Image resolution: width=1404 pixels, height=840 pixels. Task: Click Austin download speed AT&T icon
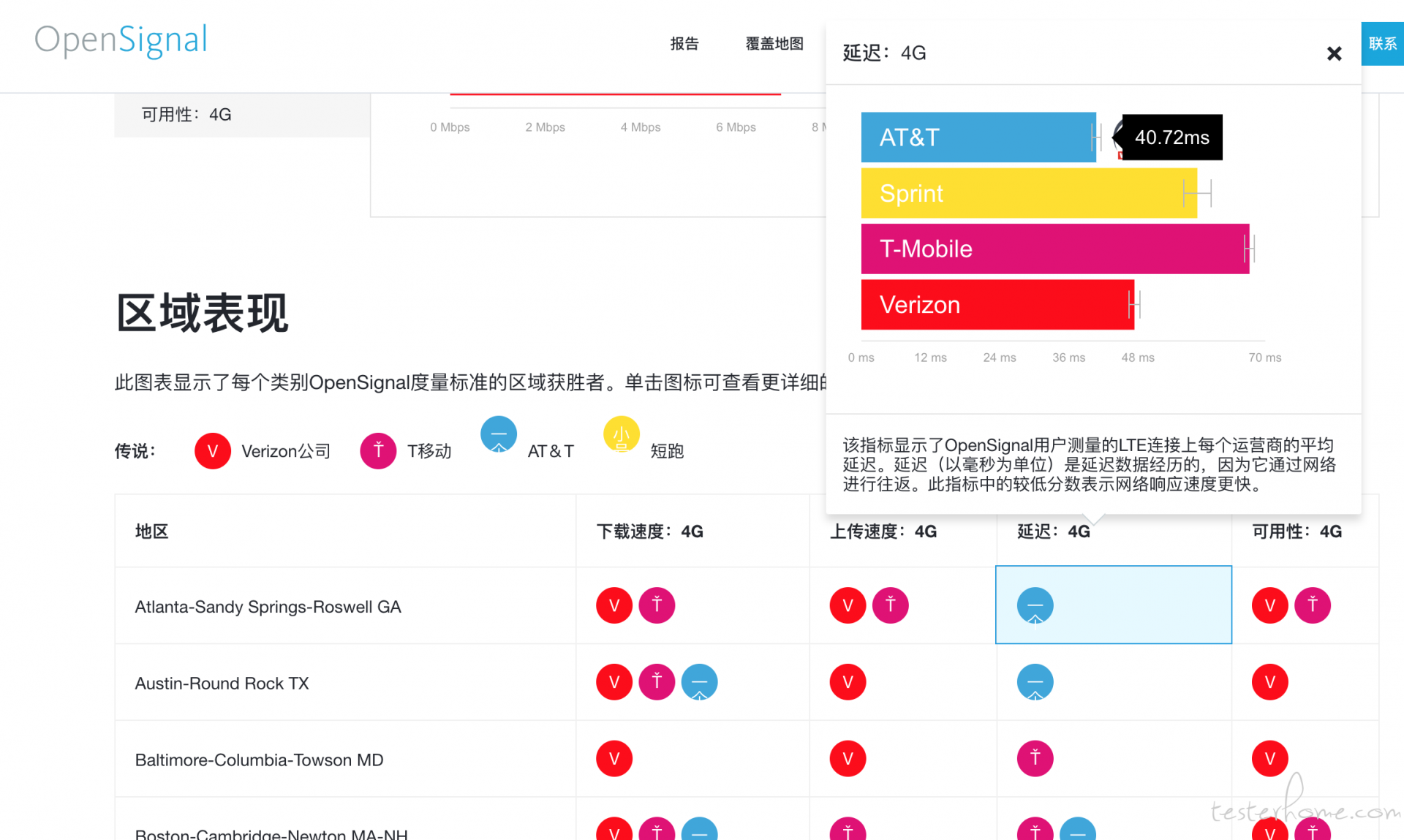700,682
